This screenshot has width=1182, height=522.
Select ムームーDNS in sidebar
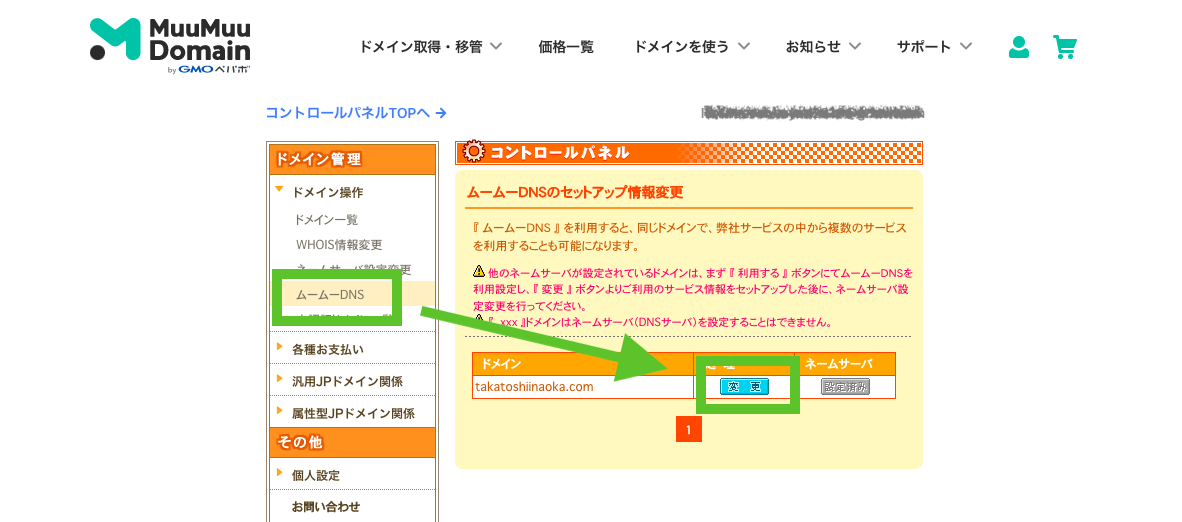click(x=330, y=294)
